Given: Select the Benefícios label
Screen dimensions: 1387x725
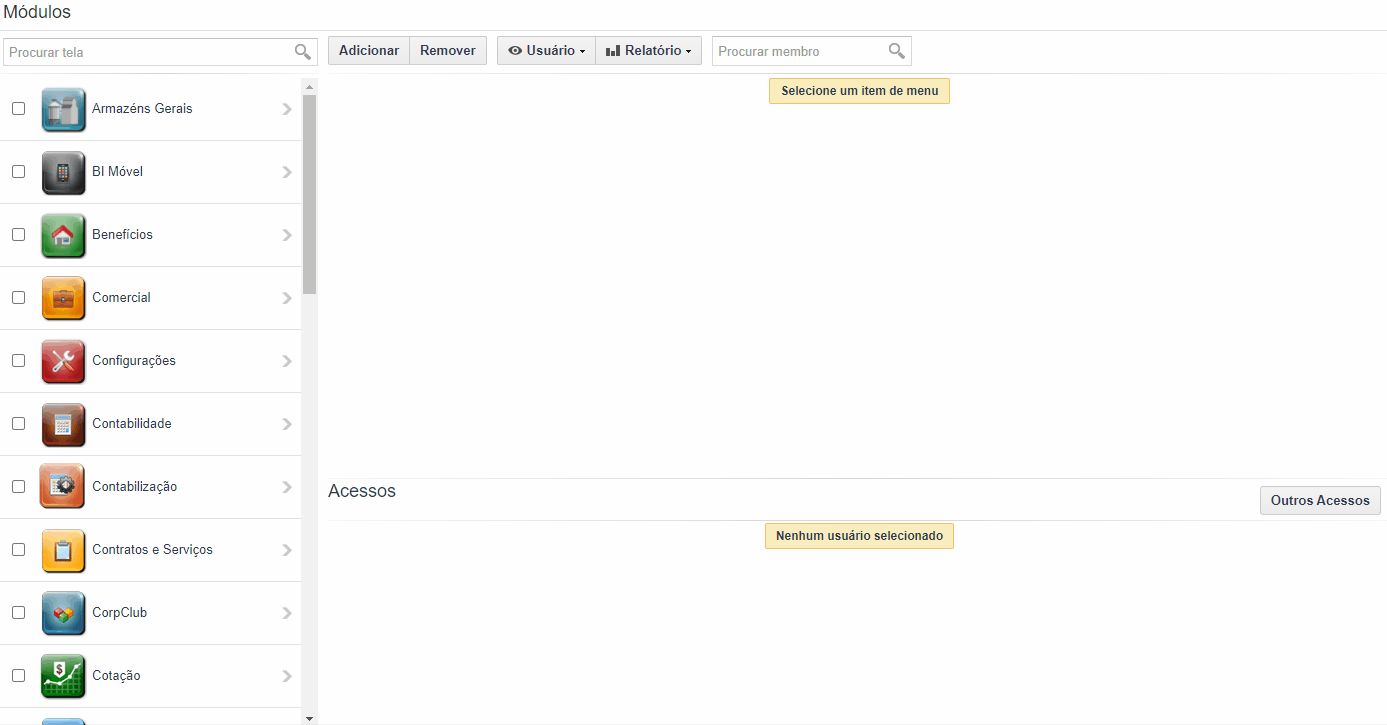Looking at the screenshot, I should click(122, 235).
